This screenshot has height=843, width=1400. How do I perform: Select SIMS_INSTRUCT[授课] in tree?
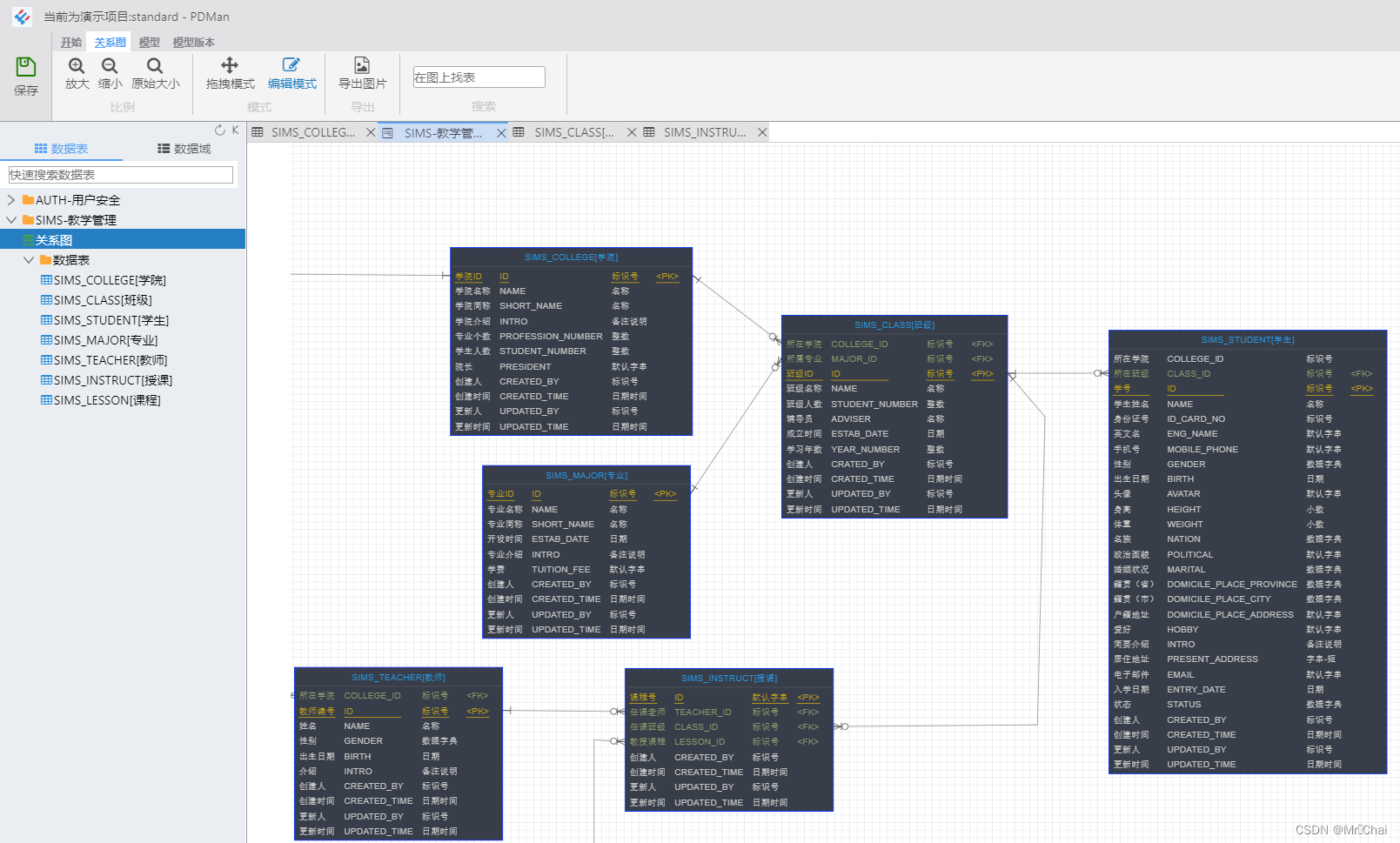(113, 380)
